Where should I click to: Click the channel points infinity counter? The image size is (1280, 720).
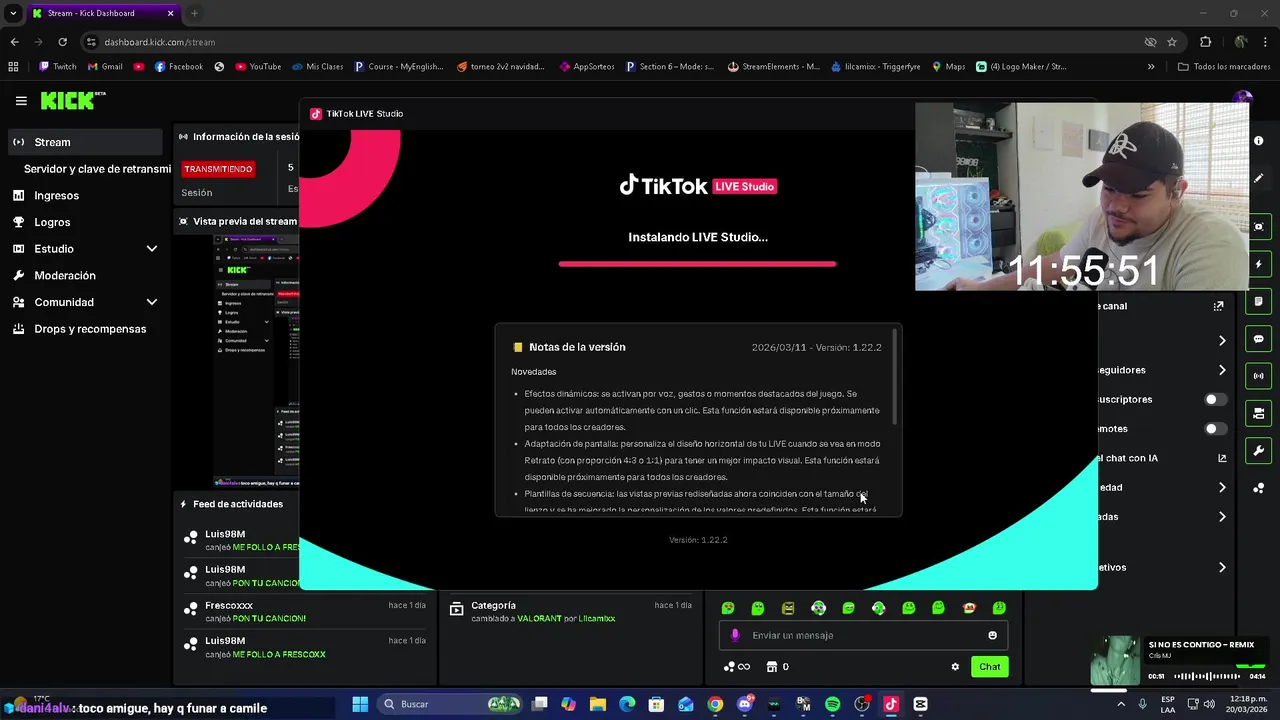(x=737, y=667)
